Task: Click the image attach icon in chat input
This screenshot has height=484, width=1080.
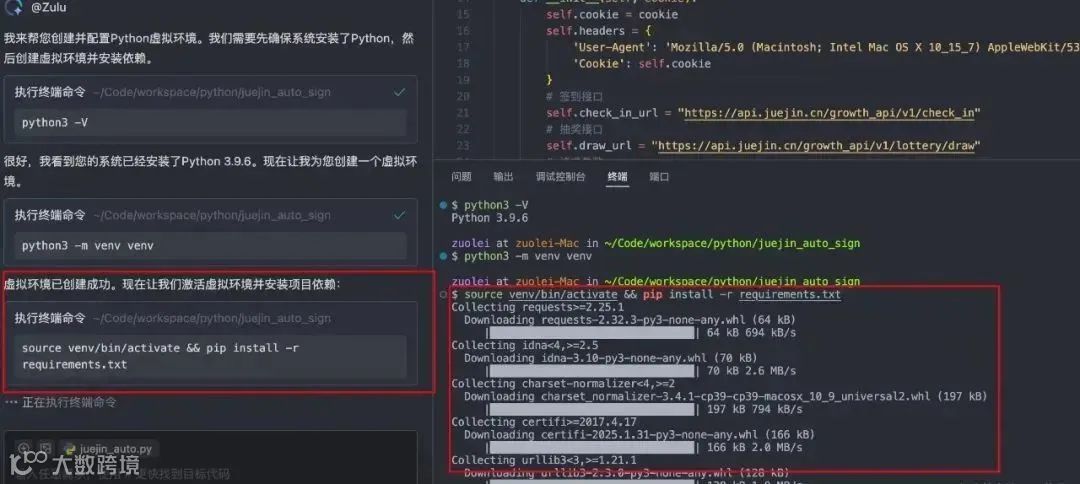Action: [45, 448]
